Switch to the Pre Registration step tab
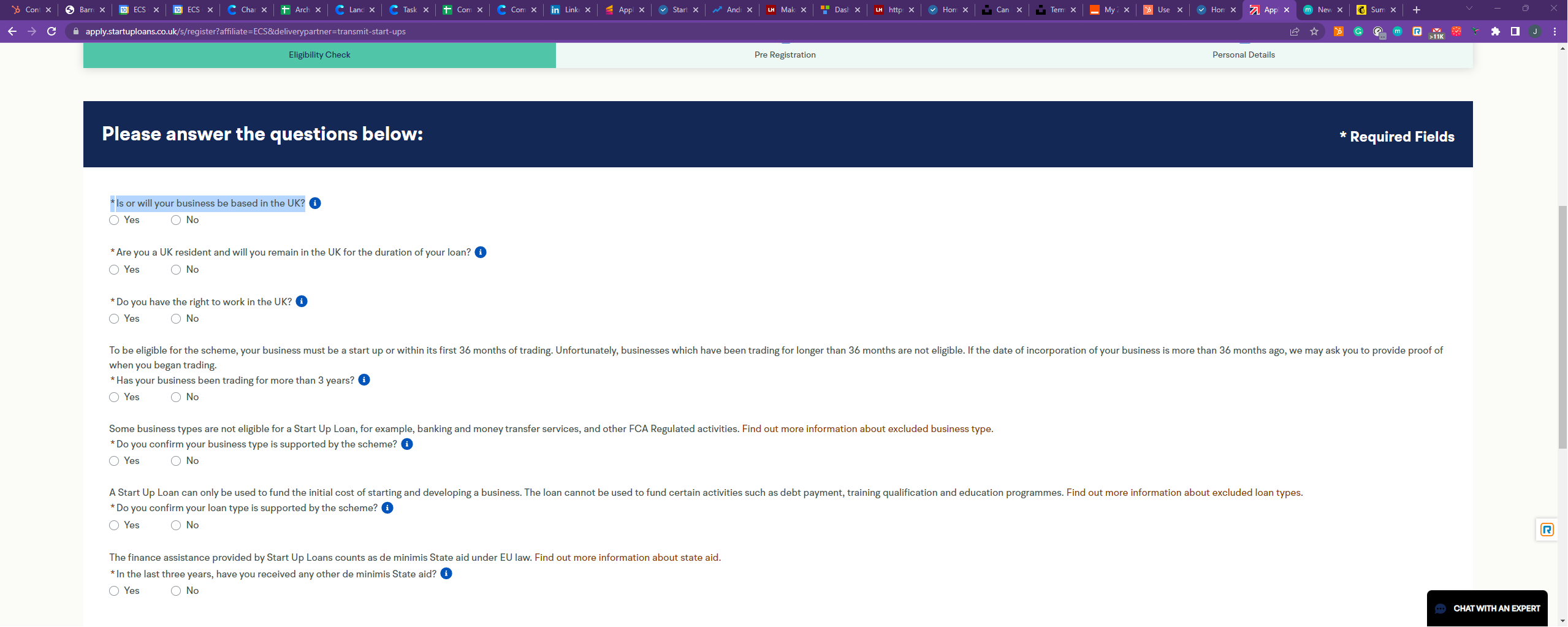The image size is (1568, 627). click(785, 55)
